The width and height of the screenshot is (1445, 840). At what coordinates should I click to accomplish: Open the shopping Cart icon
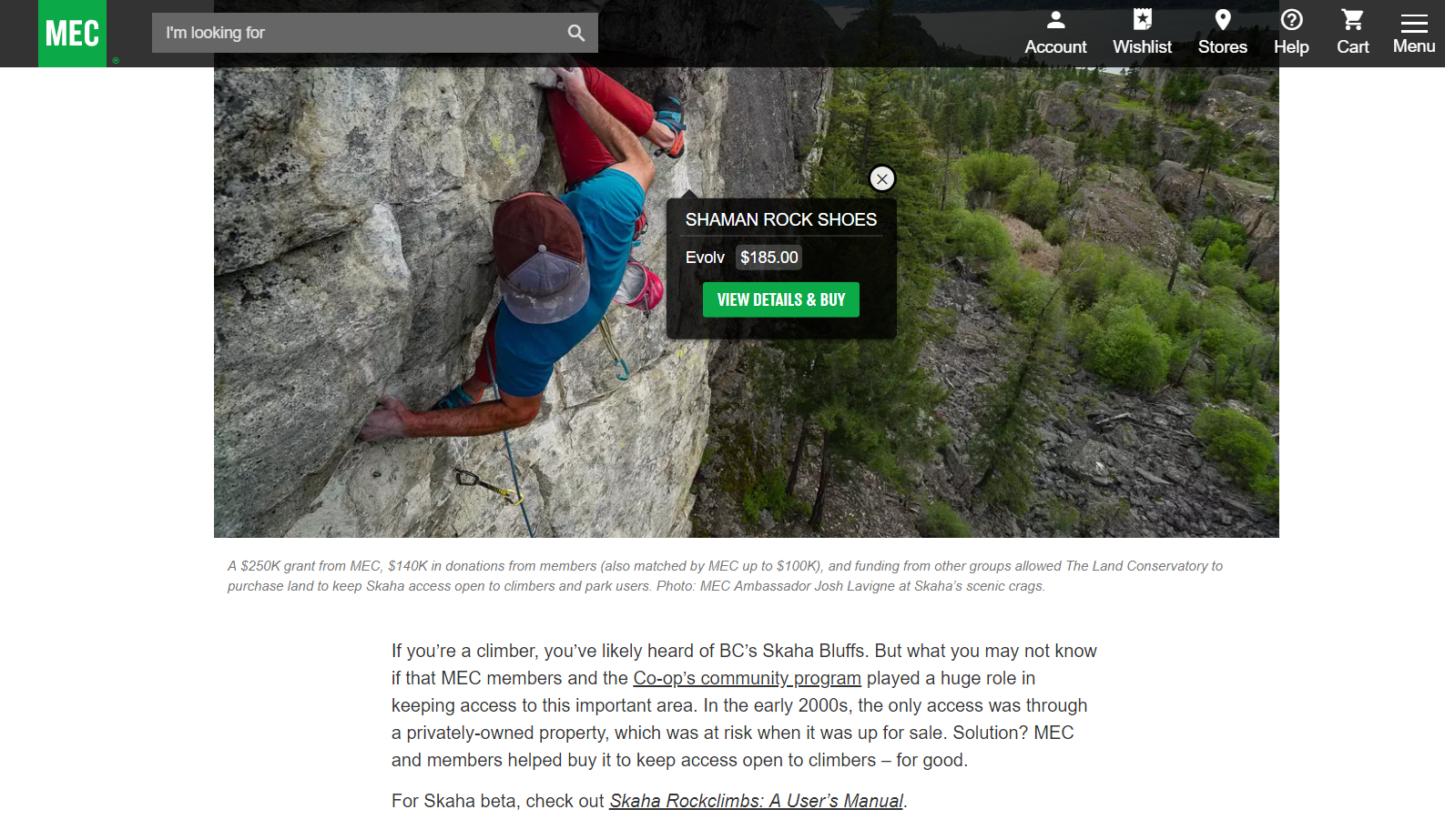tap(1352, 19)
